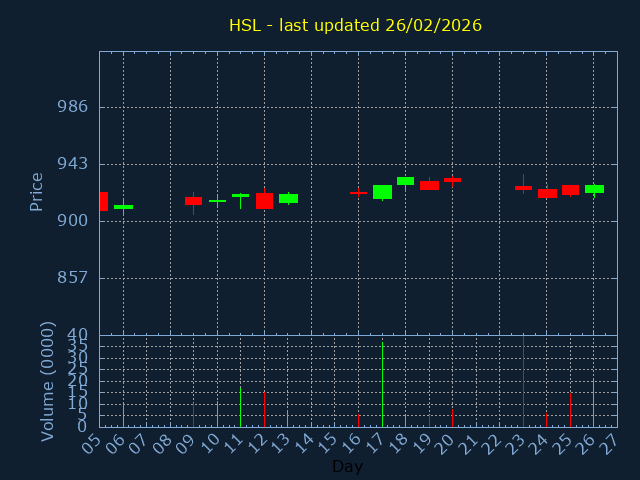This screenshot has width=640, height=480.
Task: Select the red candlestick on day 09
Action: [x=193, y=201]
